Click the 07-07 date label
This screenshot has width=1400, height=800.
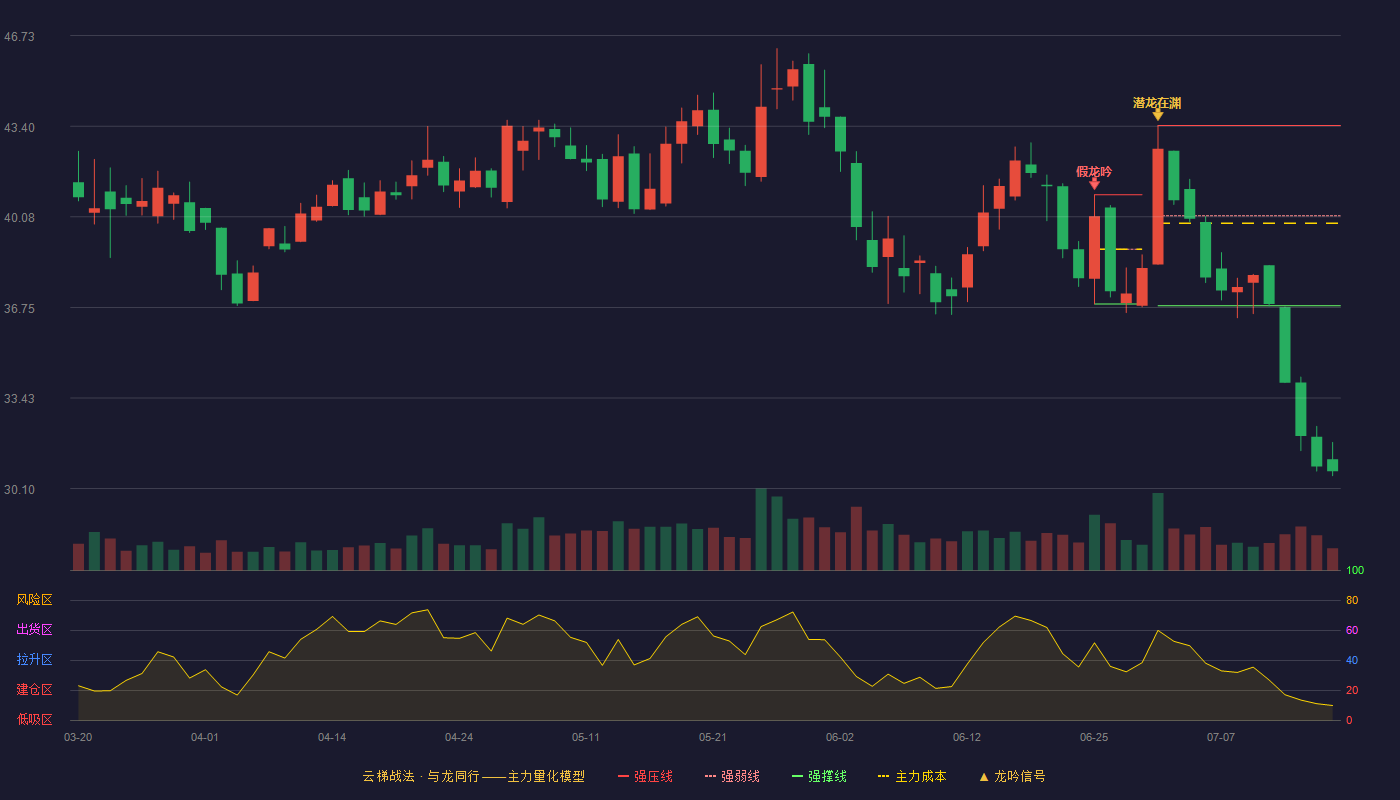[1221, 737]
